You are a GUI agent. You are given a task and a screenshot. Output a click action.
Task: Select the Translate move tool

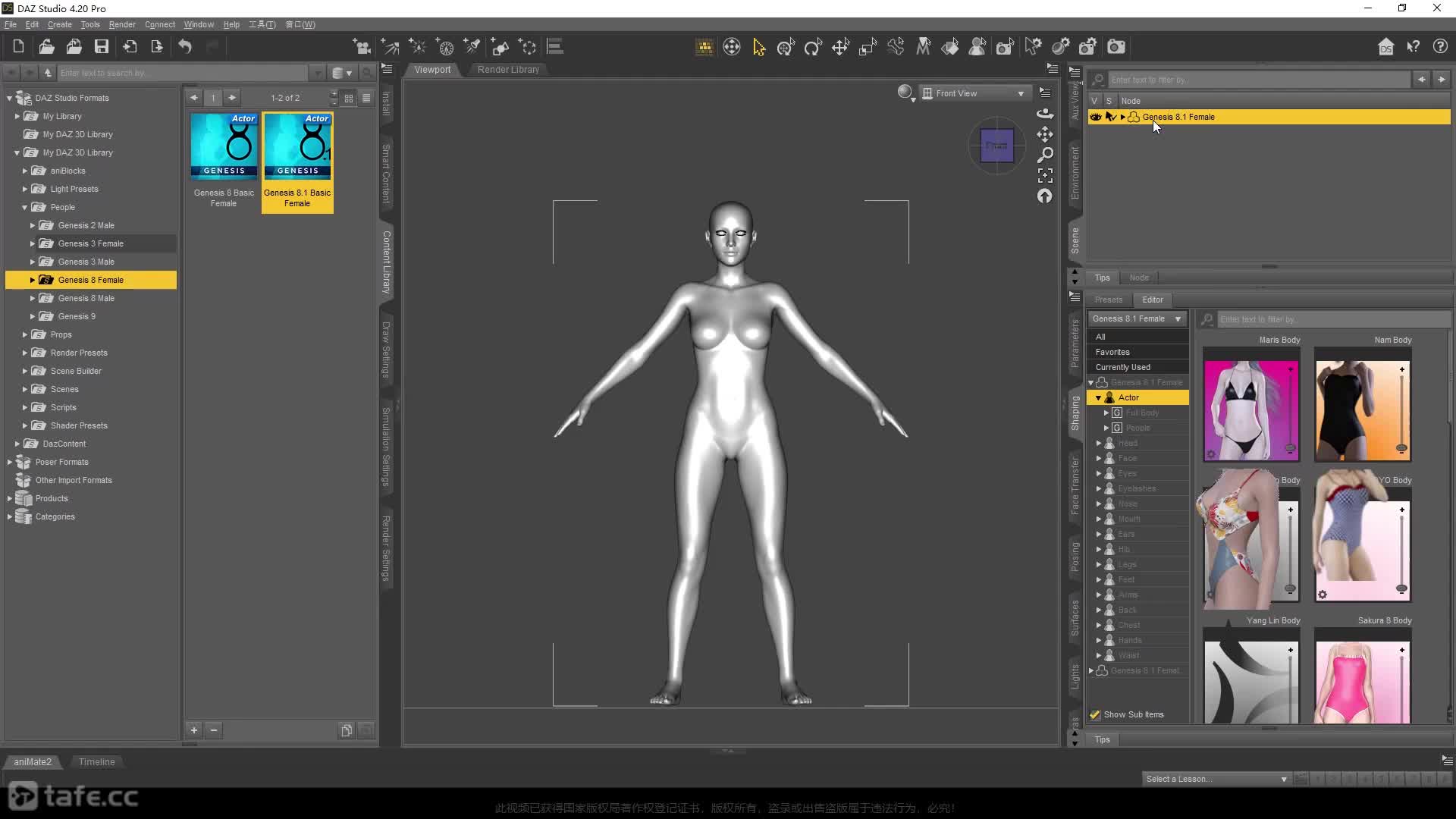pos(840,47)
